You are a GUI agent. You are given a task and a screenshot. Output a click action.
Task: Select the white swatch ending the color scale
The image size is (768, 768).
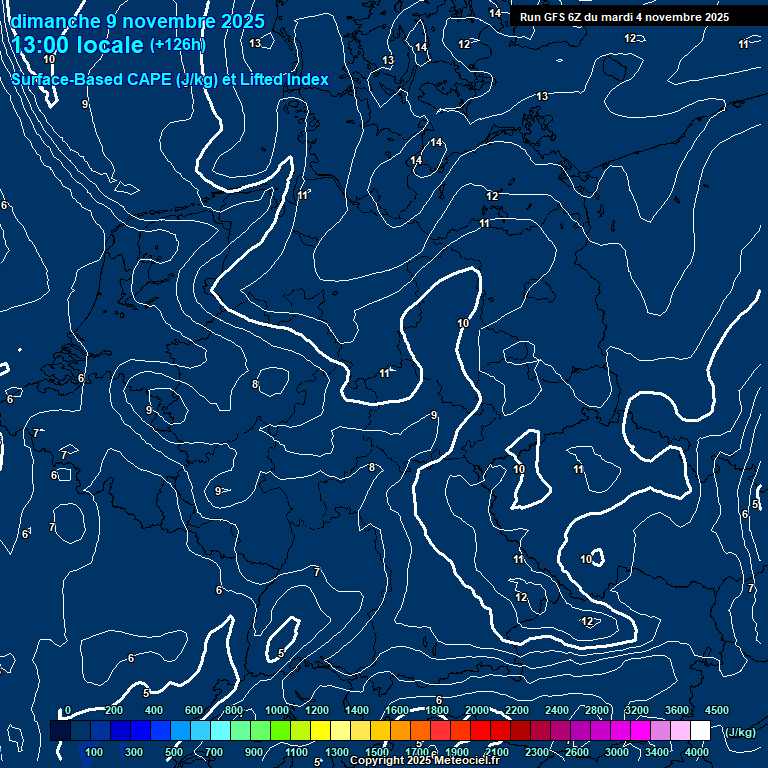pyautogui.click(x=700, y=730)
